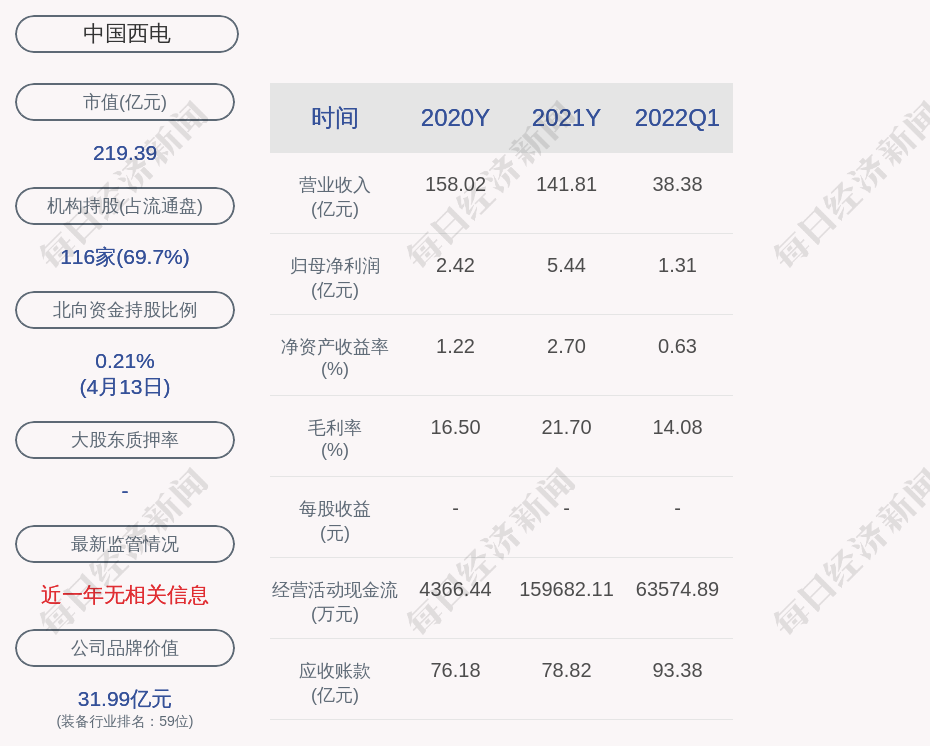Image resolution: width=930 pixels, height=746 pixels.
Task: Click cash flow value 159682.11
Action: (566, 589)
